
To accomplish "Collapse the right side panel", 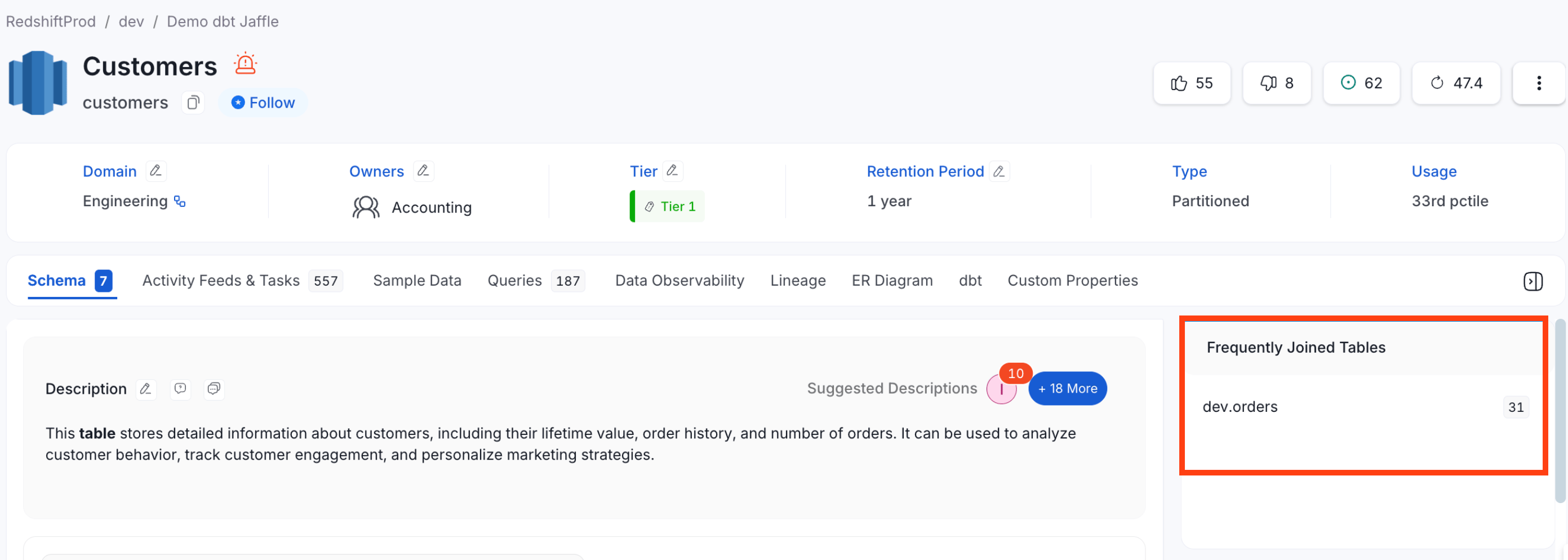I will pos(1533,281).
